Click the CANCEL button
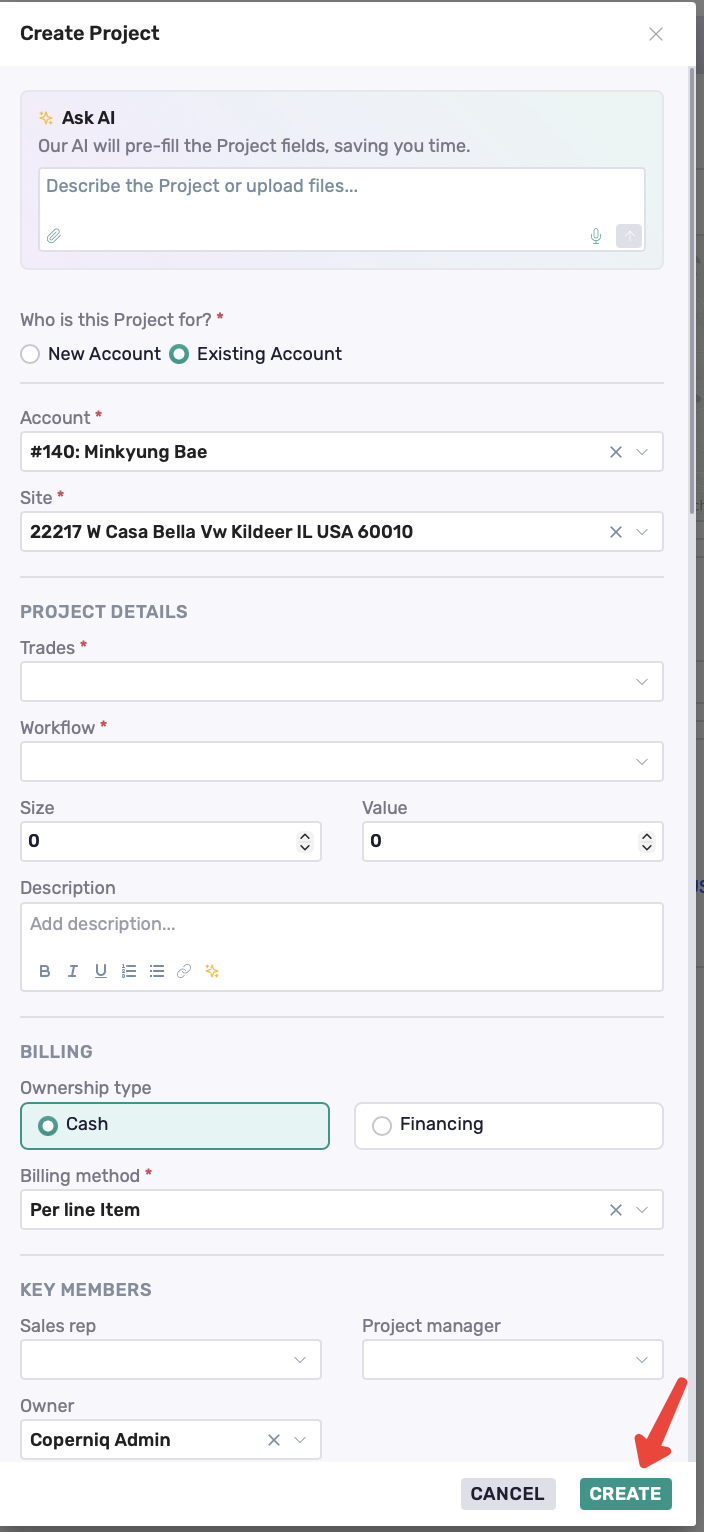 click(508, 1494)
